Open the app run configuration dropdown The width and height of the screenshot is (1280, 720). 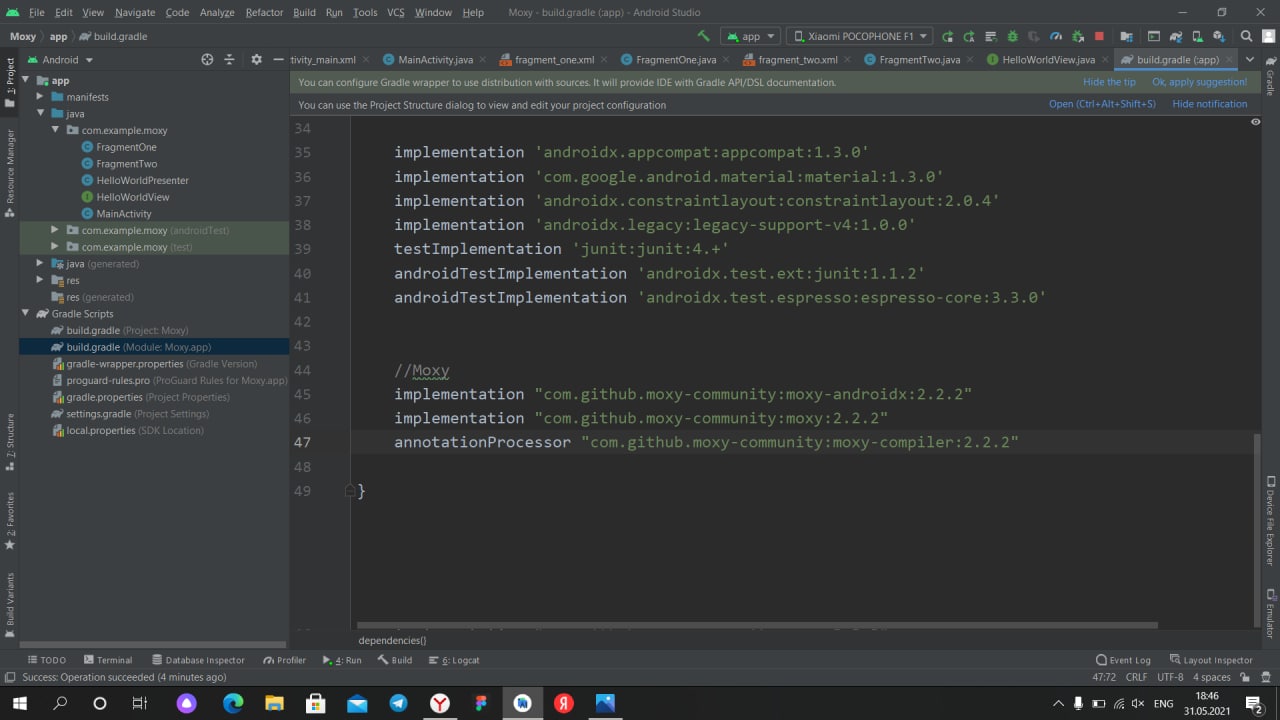coord(750,36)
